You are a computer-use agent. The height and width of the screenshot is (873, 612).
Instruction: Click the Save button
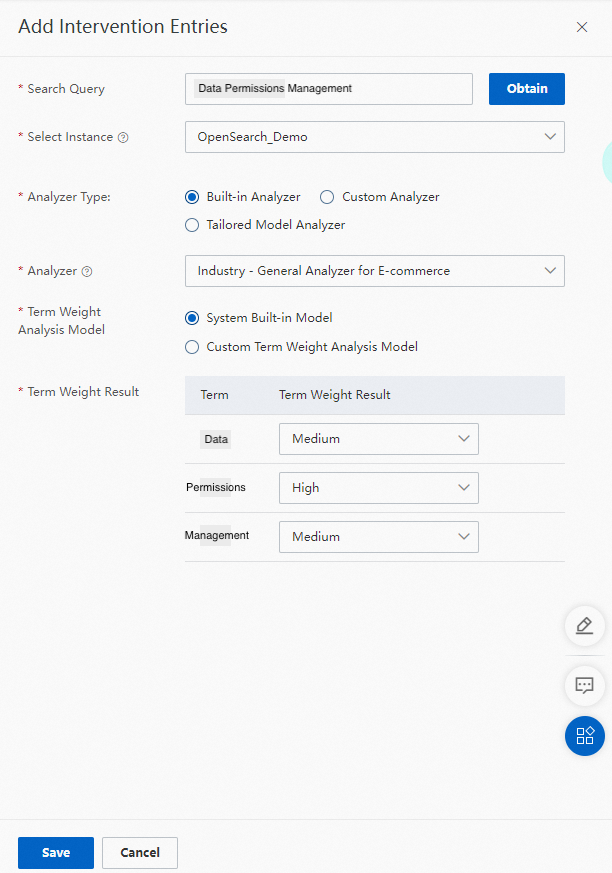(56, 852)
